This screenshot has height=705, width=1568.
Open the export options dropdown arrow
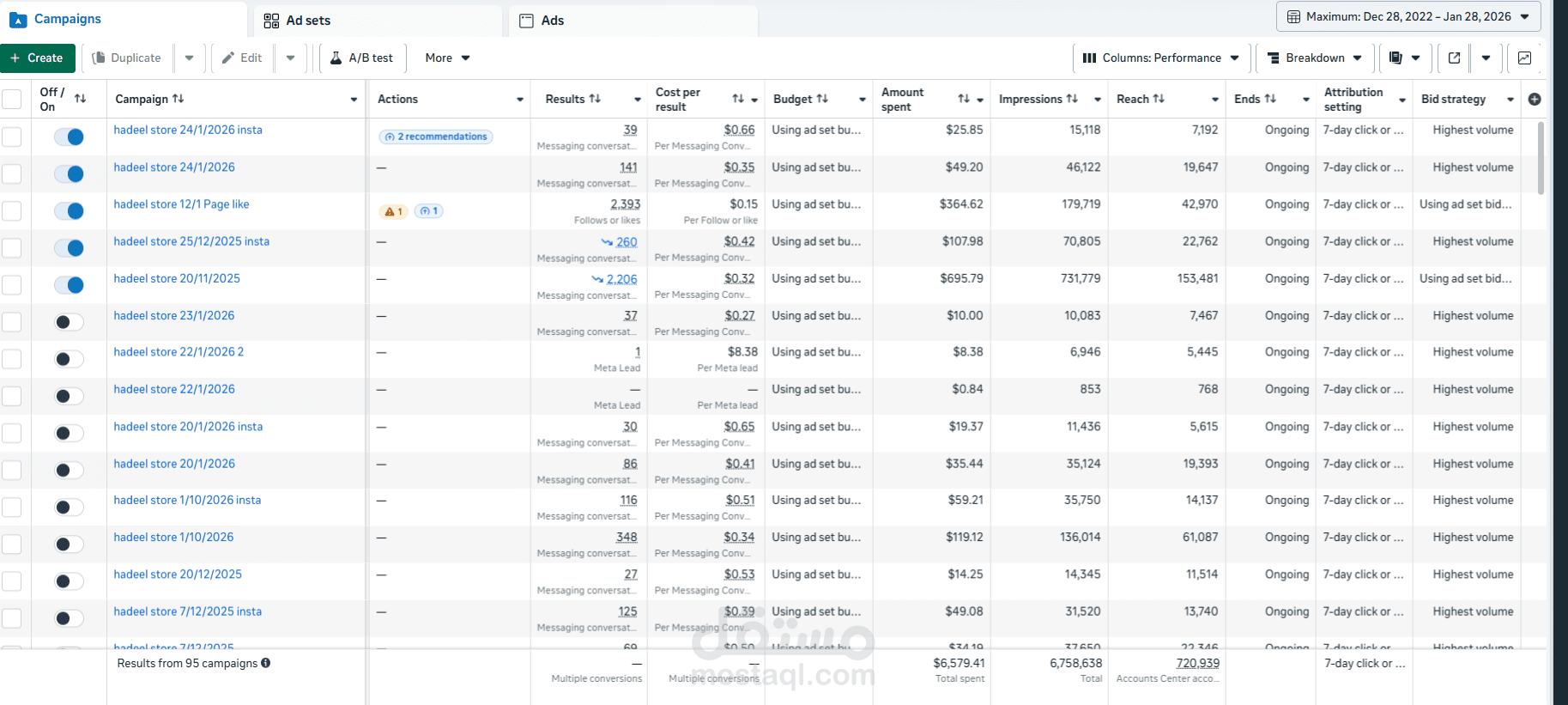tap(1486, 58)
